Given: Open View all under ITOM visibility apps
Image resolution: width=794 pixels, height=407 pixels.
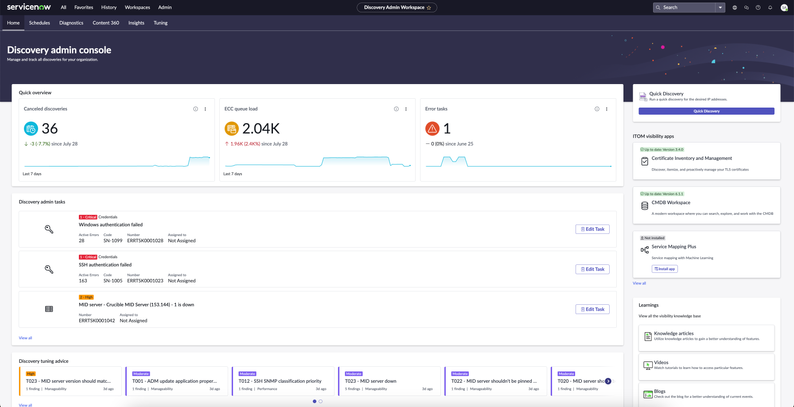Looking at the screenshot, I should [x=639, y=283].
